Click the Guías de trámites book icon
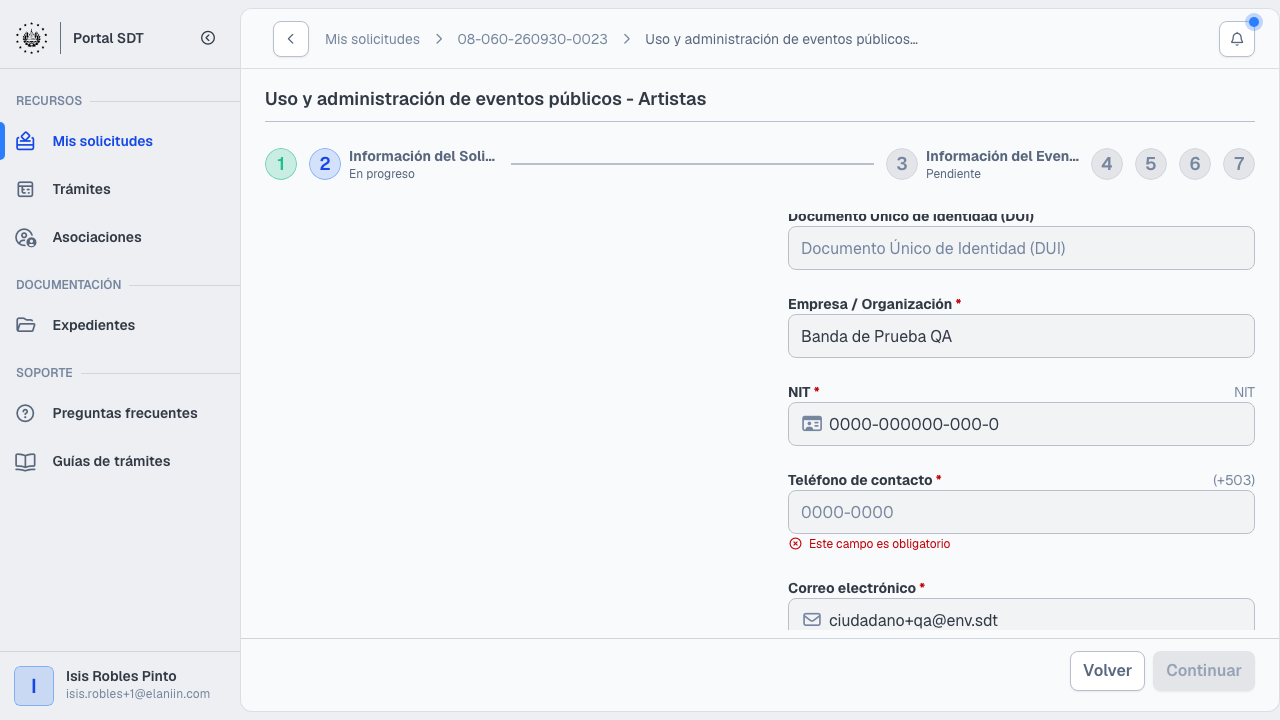Screen dimensions: 1280x720 pos(26,461)
